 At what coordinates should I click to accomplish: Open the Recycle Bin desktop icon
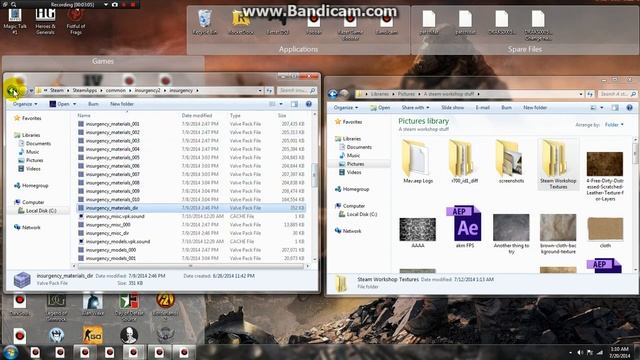(204, 22)
